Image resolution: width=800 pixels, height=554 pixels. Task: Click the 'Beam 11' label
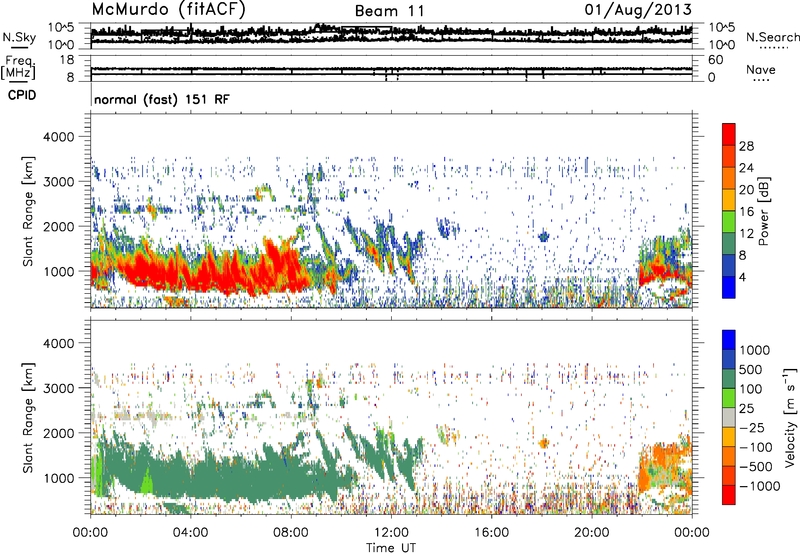(389, 11)
